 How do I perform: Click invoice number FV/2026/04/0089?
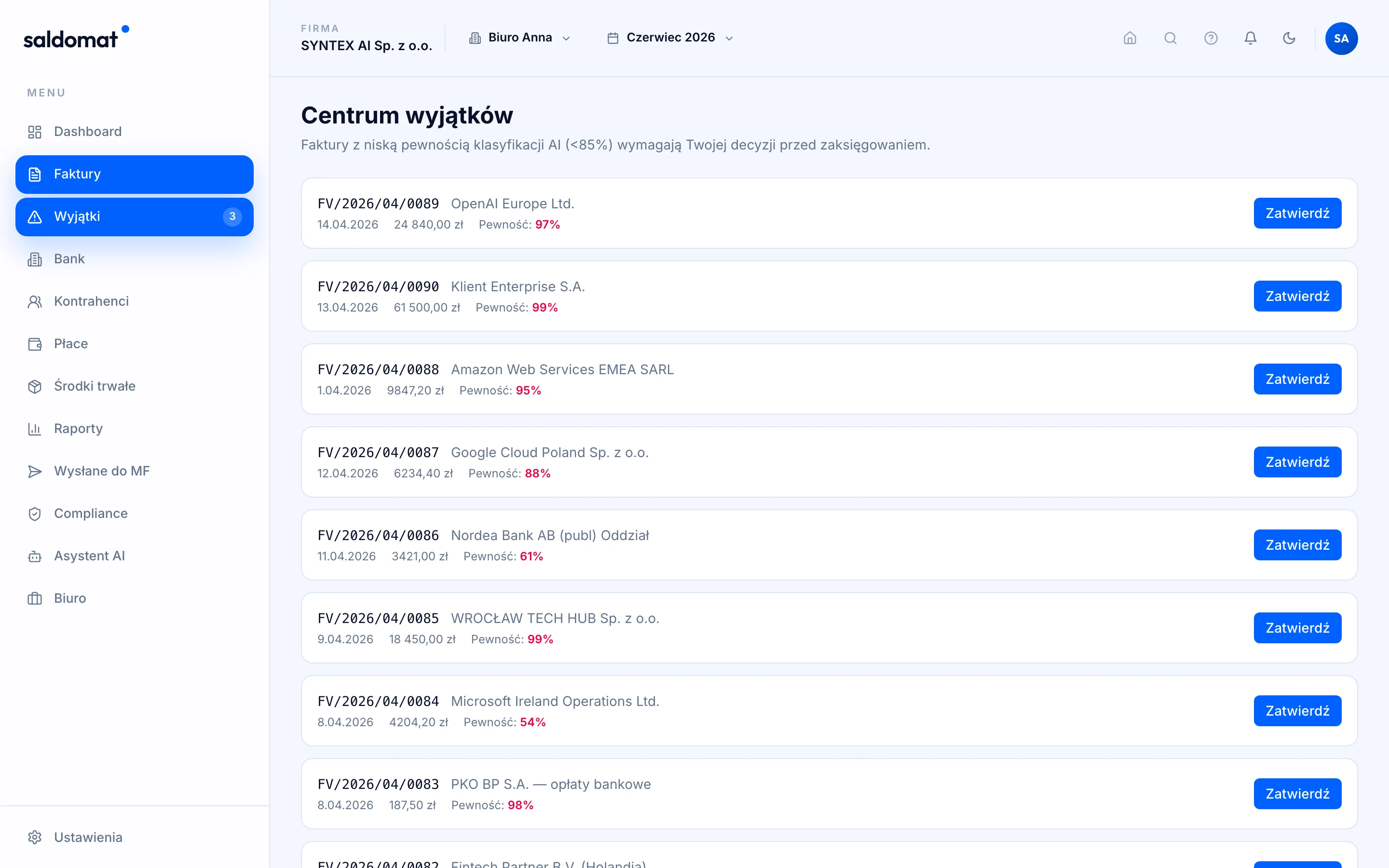pyautogui.click(x=378, y=204)
